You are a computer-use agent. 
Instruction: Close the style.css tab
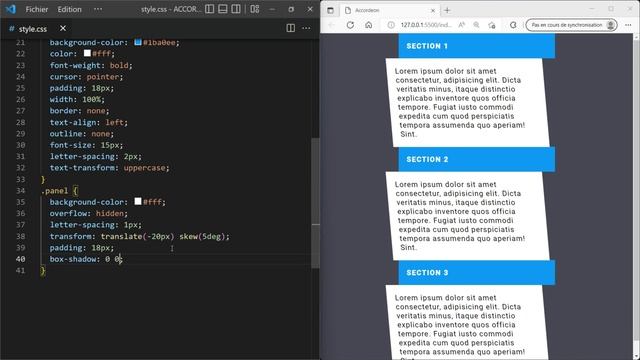click(x=62, y=28)
